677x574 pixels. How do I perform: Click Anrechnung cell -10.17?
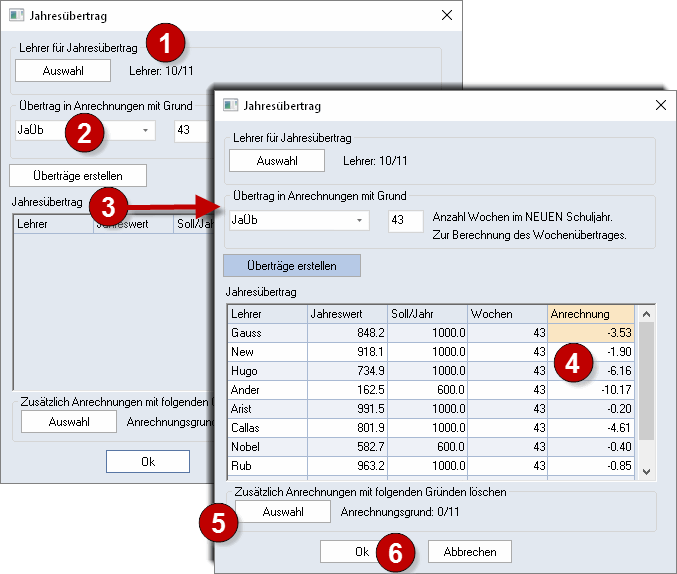coord(591,390)
